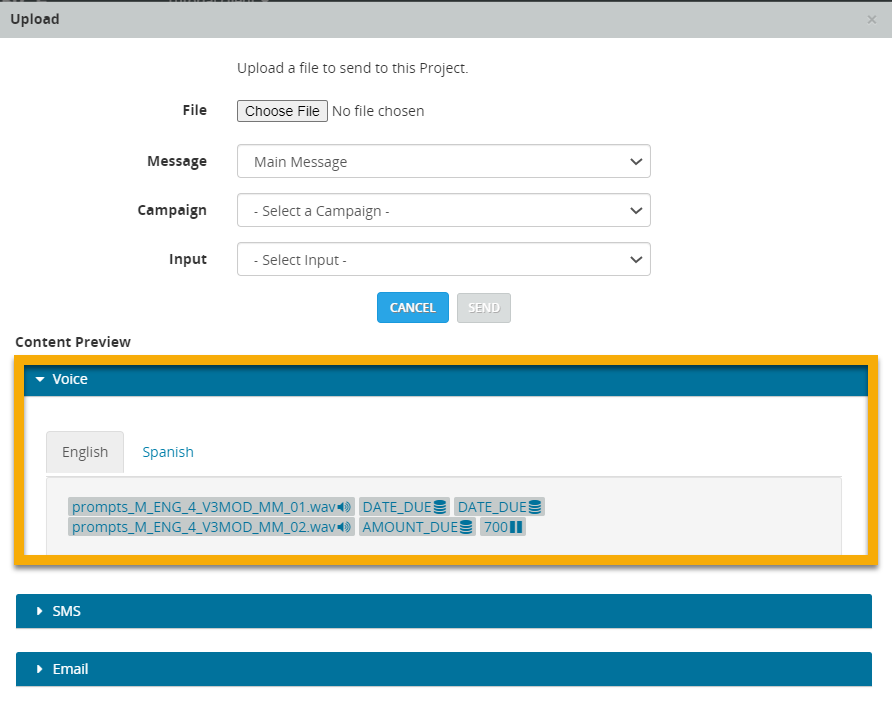Click the database icon on the second DATE_DUE token

(534, 507)
